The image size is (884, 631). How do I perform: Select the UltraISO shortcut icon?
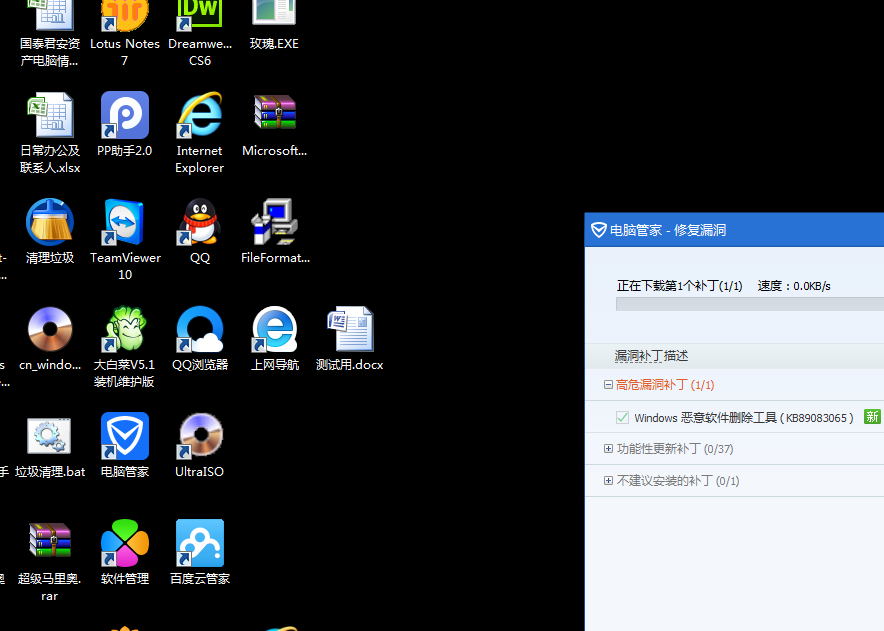pos(200,436)
